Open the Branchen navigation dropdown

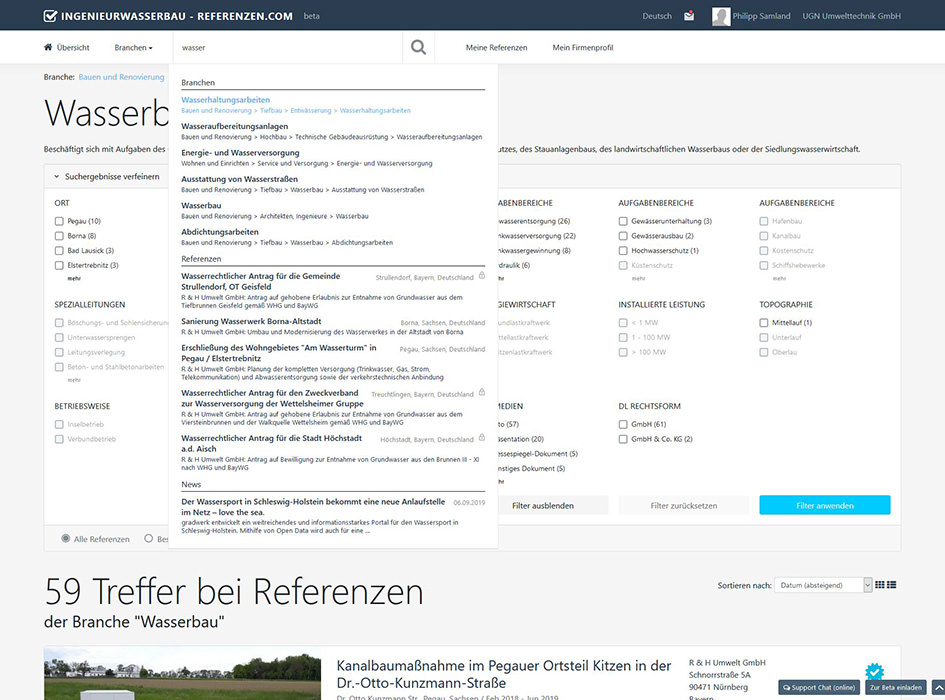coord(134,46)
